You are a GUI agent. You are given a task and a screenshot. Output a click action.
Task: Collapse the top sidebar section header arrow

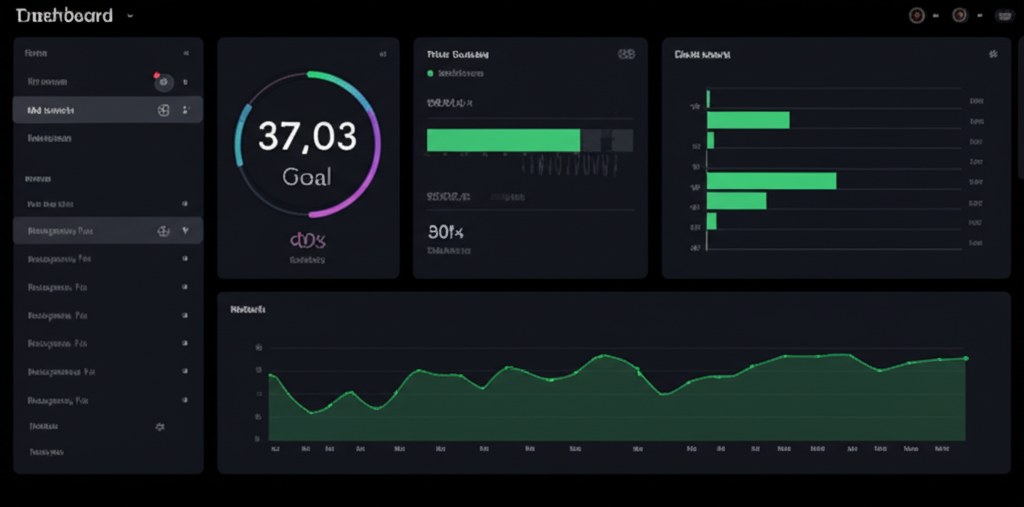[x=185, y=53]
